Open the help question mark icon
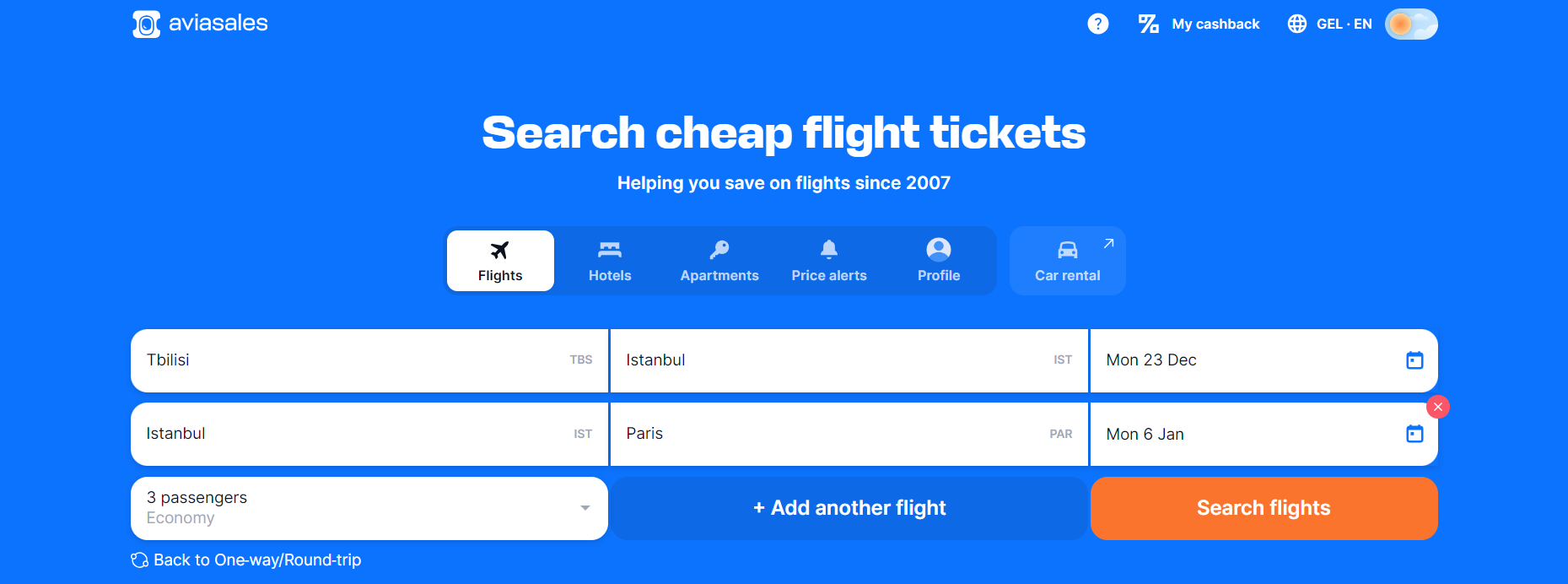1568x584 pixels. tap(1097, 24)
